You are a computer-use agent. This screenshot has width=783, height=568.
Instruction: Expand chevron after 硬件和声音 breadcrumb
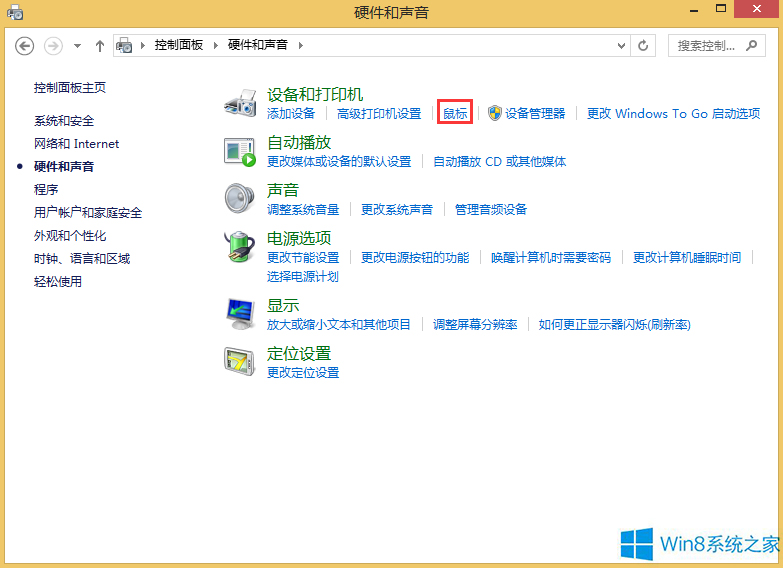click(301, 45)
